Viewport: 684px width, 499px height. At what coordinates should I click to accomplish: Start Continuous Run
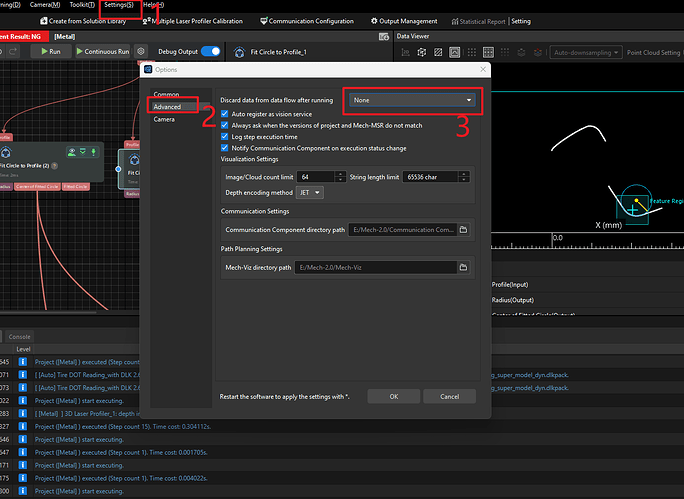103,51
